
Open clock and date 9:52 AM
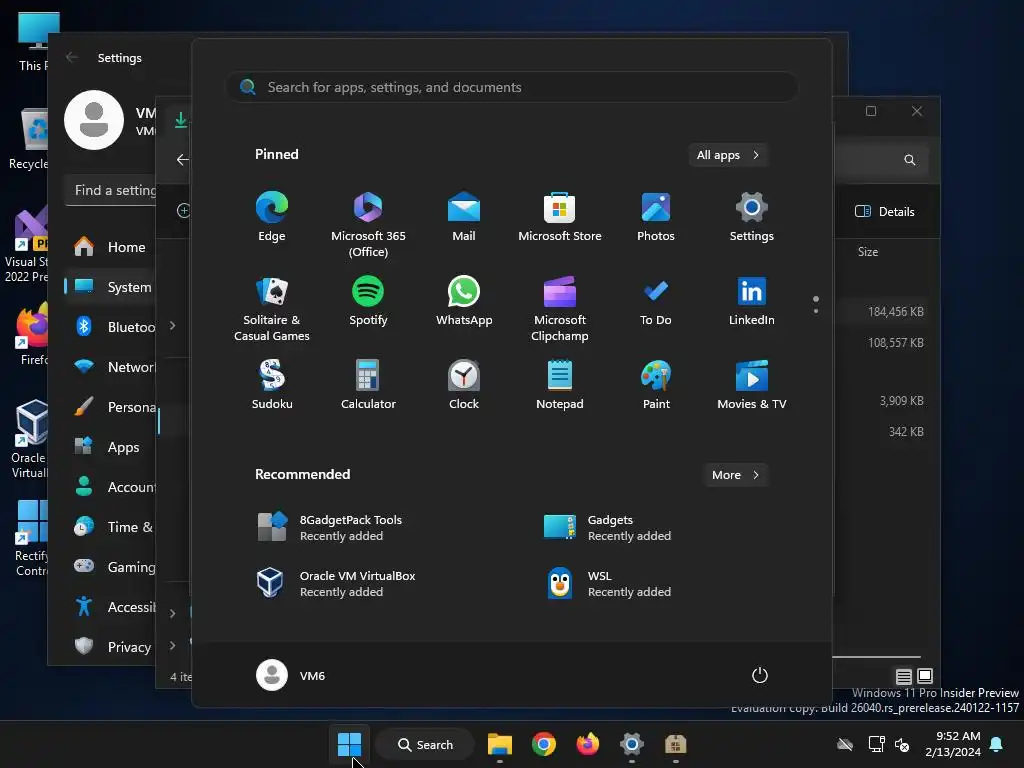pos(953,744)
